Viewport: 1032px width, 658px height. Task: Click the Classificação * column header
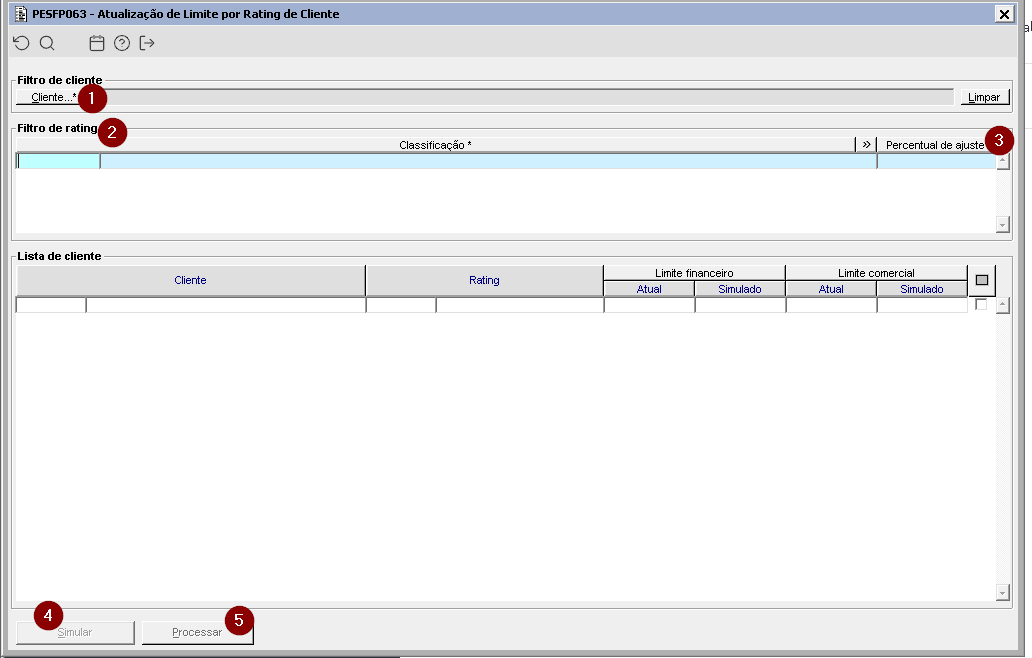435,145
